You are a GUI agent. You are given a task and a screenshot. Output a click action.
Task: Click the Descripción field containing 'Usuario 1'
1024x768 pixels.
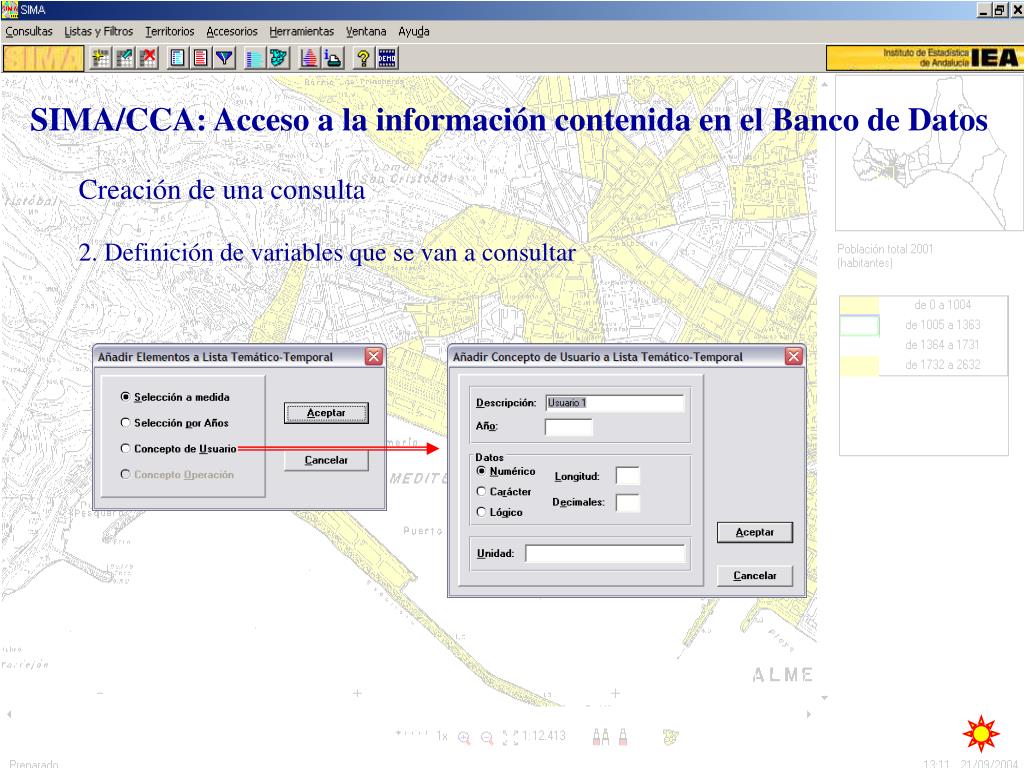(615, 403)
